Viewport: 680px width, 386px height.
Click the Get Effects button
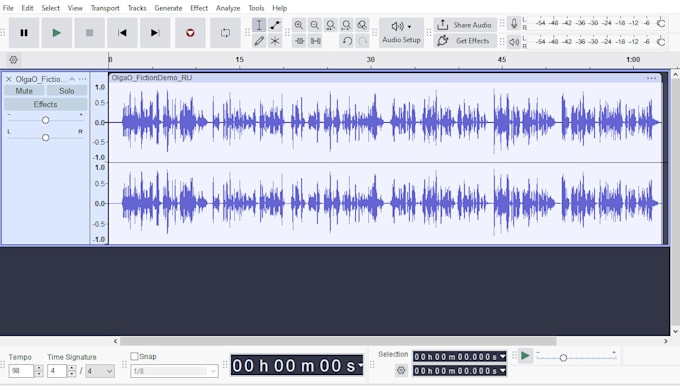[x=465, y=41]
